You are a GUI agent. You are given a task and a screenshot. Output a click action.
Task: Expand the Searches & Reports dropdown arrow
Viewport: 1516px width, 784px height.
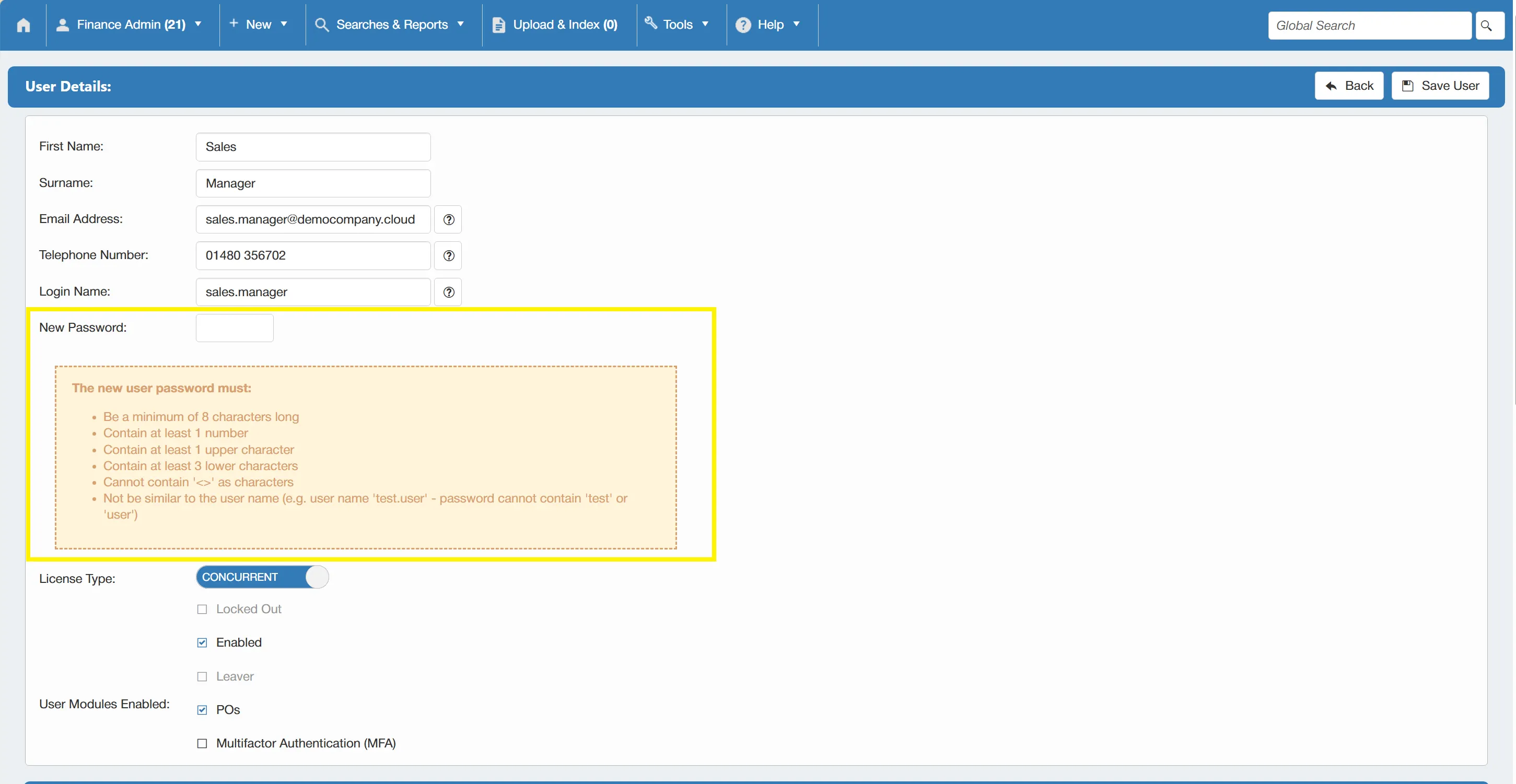(461, 24)
